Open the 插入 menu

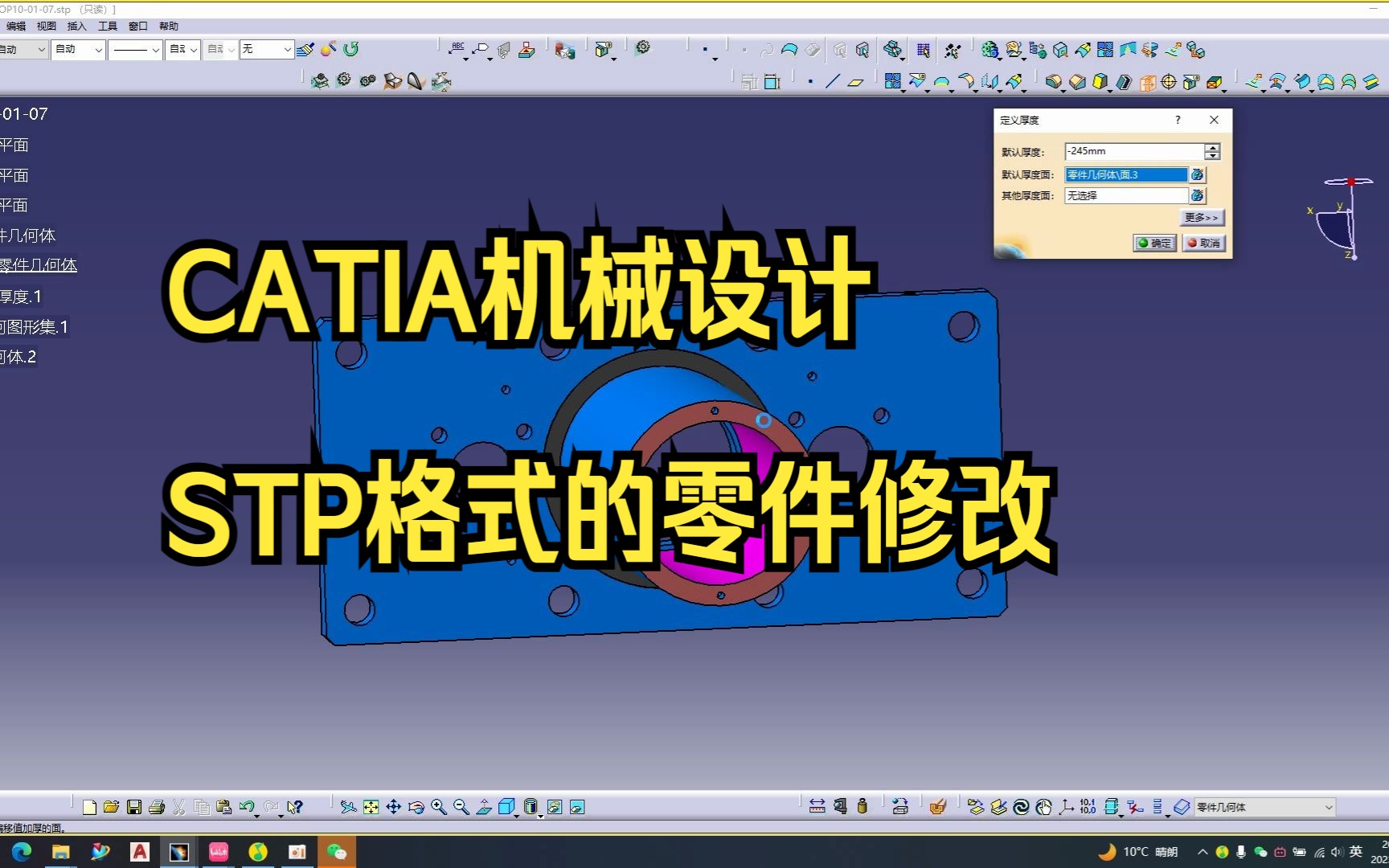(x=76, y=26)
